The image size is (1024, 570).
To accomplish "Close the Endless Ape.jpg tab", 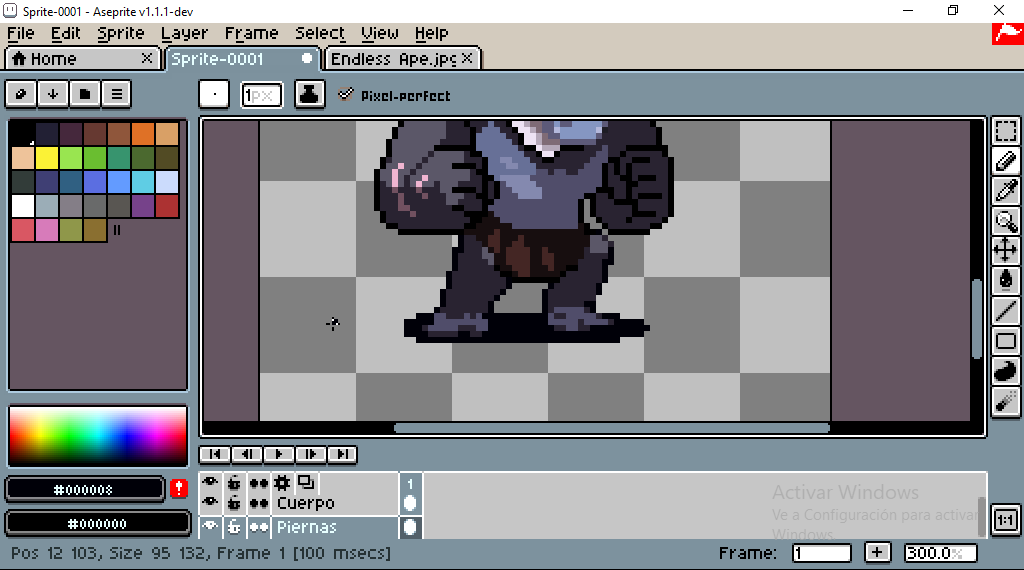I will click(x=467, y=58).
